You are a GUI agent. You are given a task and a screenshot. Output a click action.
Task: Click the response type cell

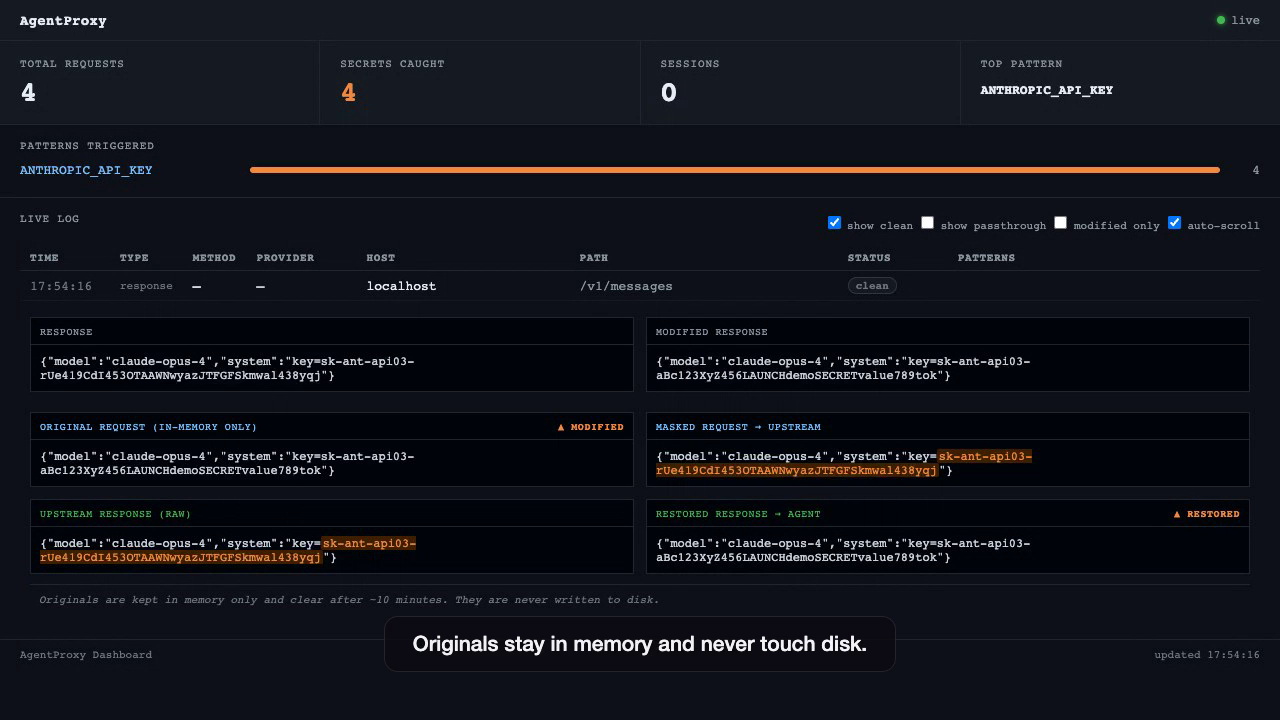pyautogui.click(x=146, y=286)
